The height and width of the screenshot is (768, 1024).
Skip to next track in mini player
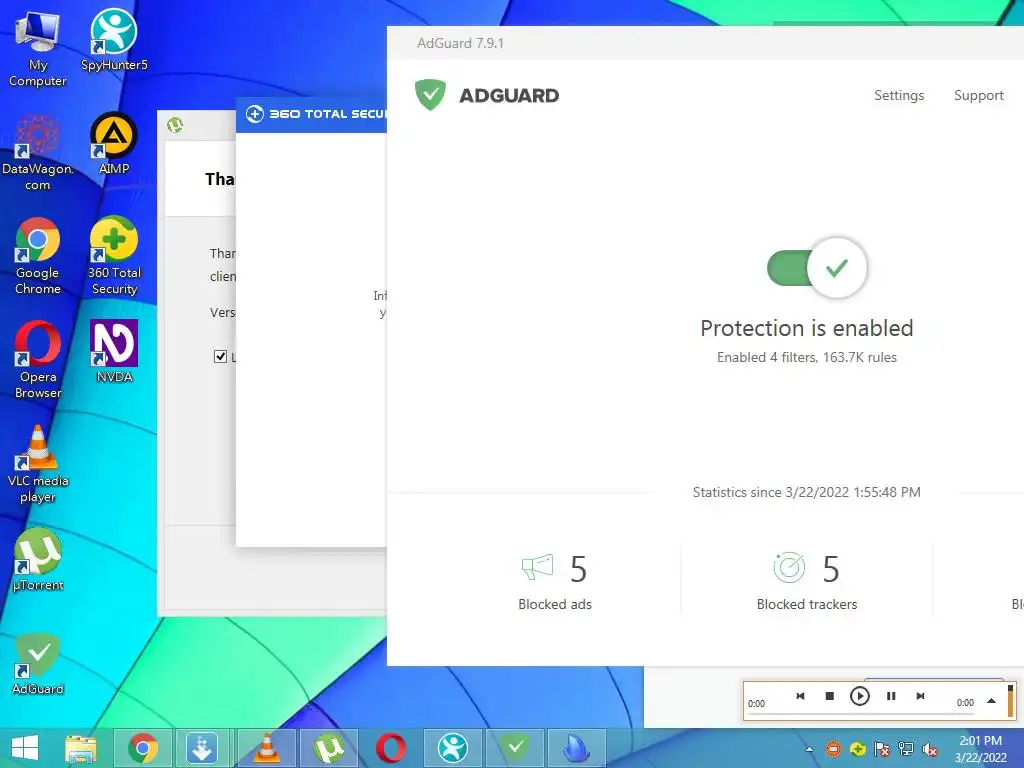[x=920, y=696]
